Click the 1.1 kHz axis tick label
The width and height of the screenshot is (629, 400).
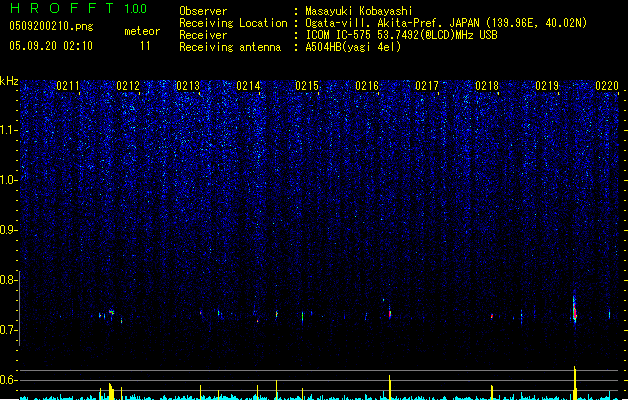[x=9, y=130]
